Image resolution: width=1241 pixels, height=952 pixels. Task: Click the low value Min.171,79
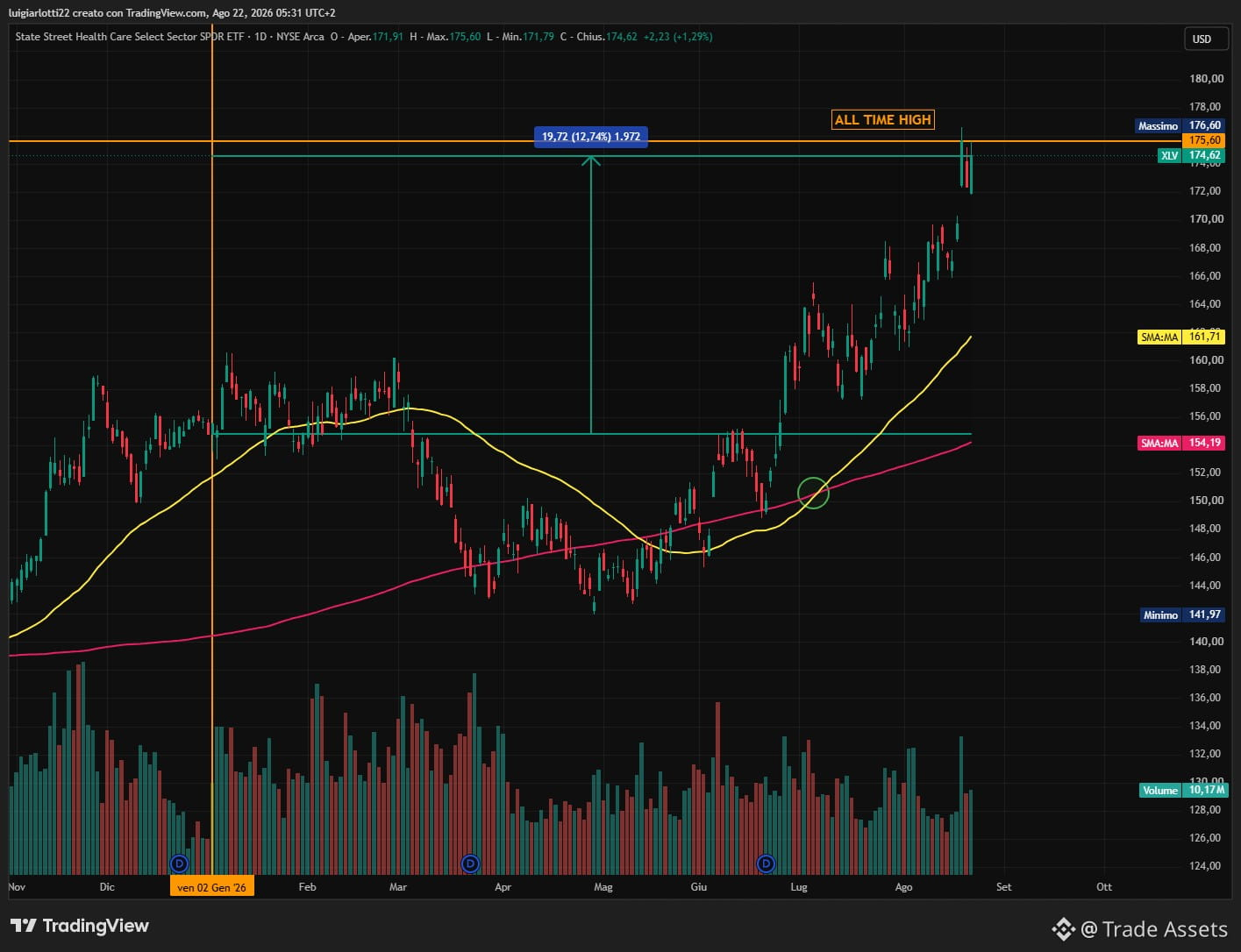(x=527, y=37)
